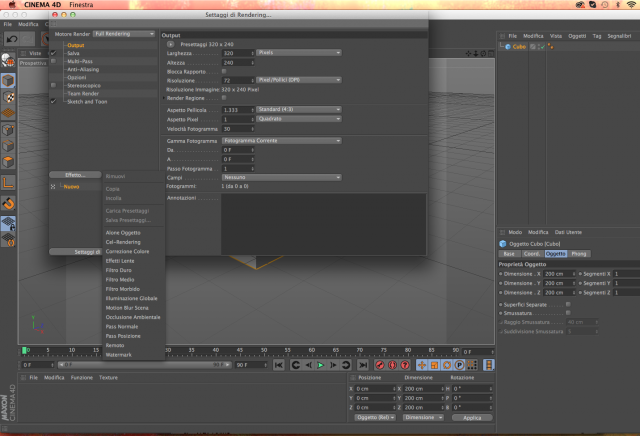
Task: Toggle the Blocca Rapporto checkbox
Action: (x=224, y=71)
